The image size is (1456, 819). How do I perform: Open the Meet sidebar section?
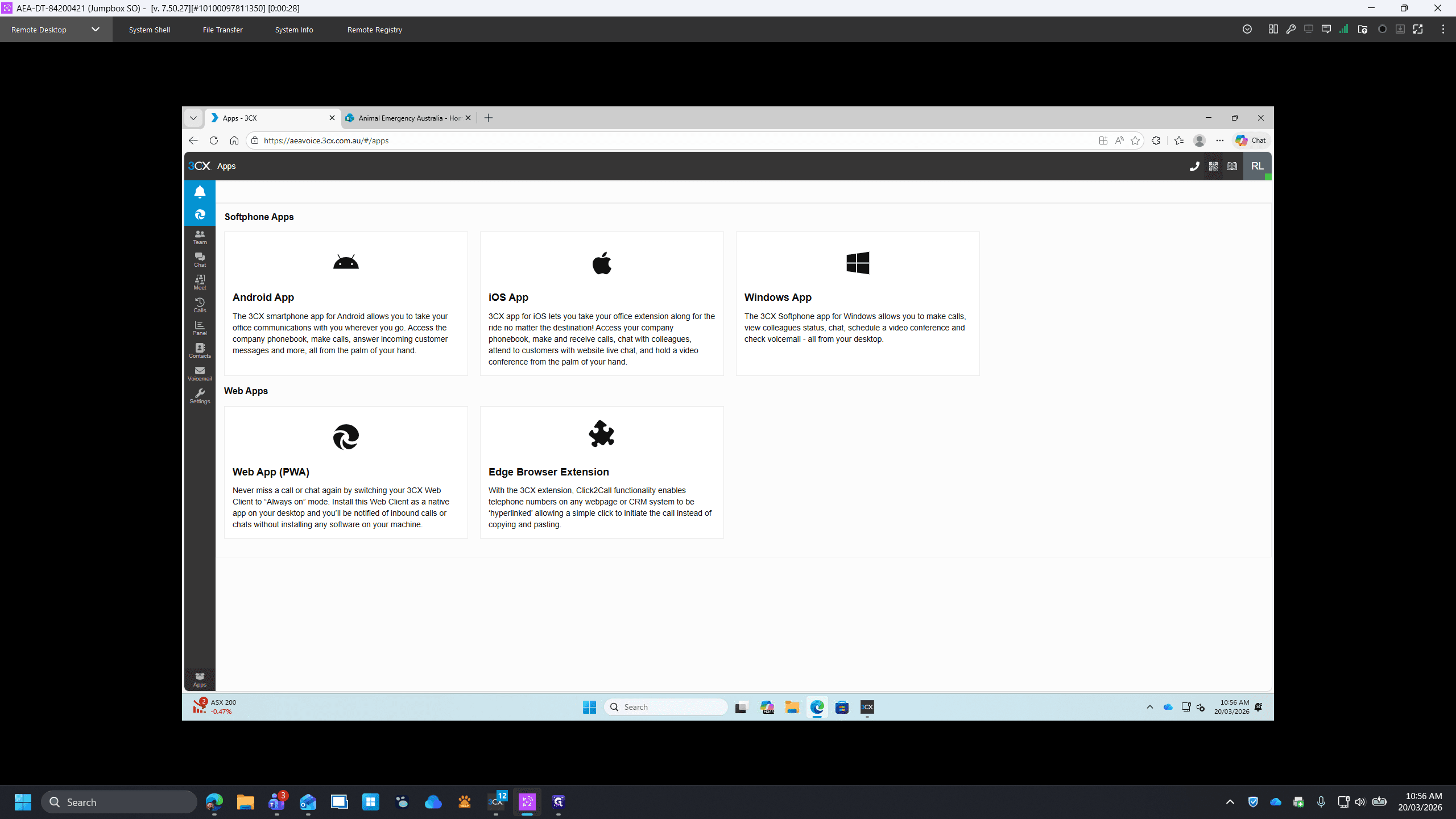pyautogui.click(x=200, y=283)
